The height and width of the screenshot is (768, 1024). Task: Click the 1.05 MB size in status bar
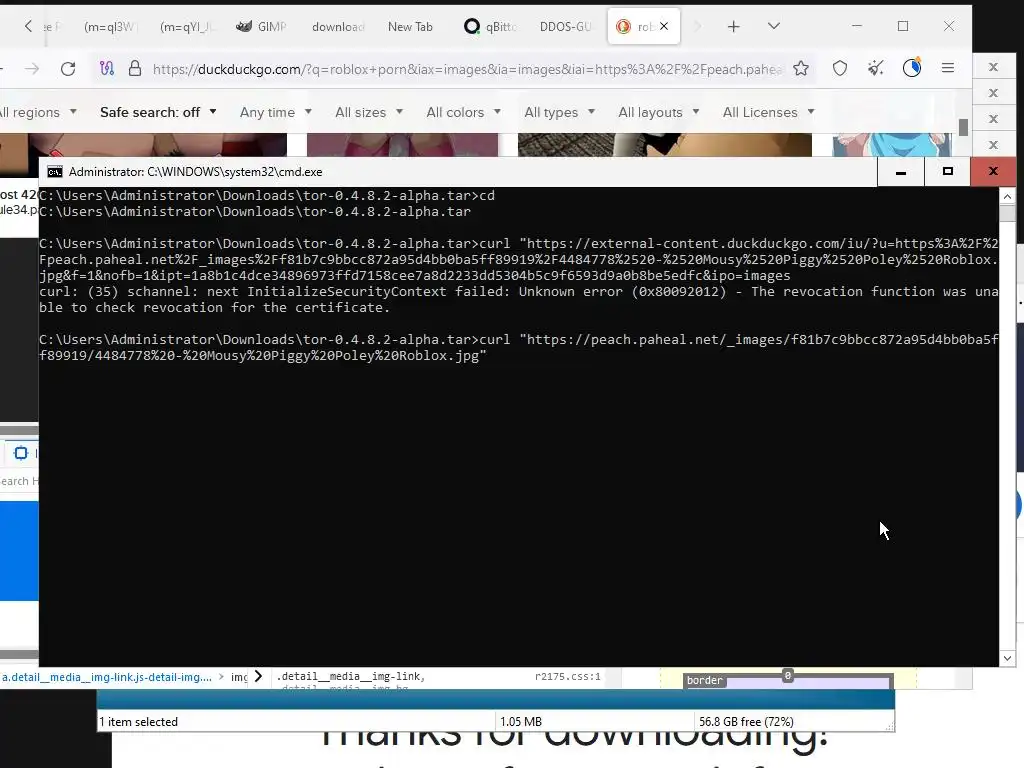(520, 722)
